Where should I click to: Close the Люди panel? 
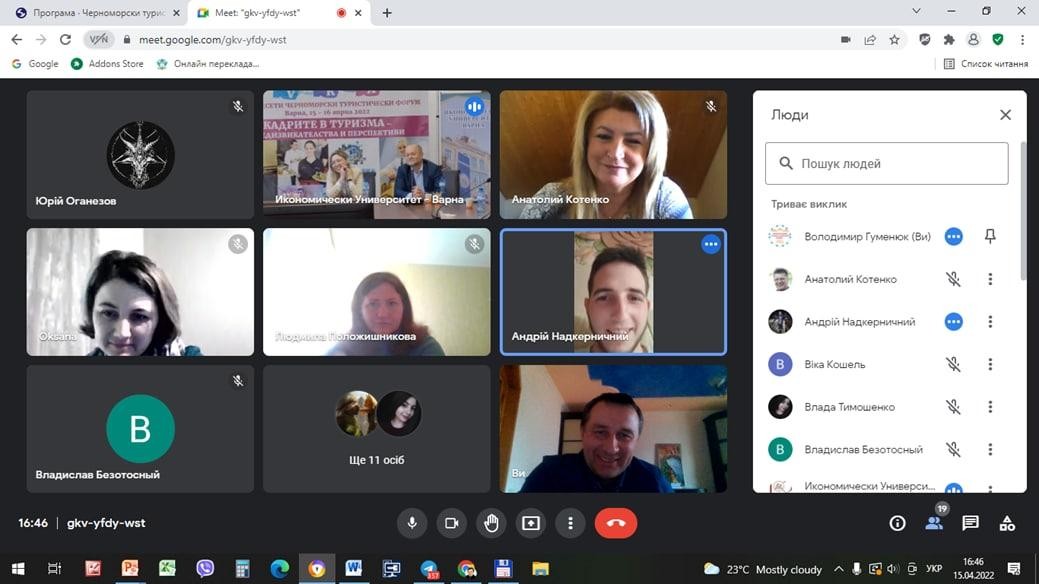point(1005,115)
